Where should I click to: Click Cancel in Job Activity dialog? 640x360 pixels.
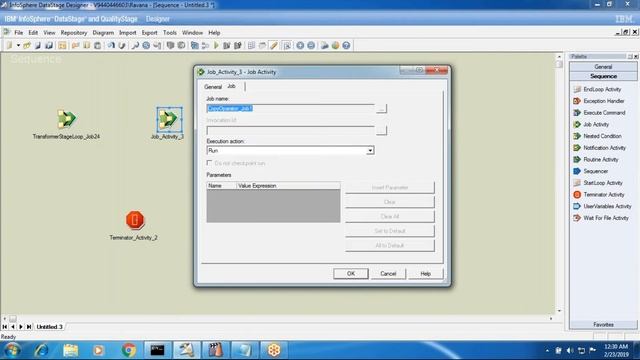pyautogui.click(x=388, y=273)
